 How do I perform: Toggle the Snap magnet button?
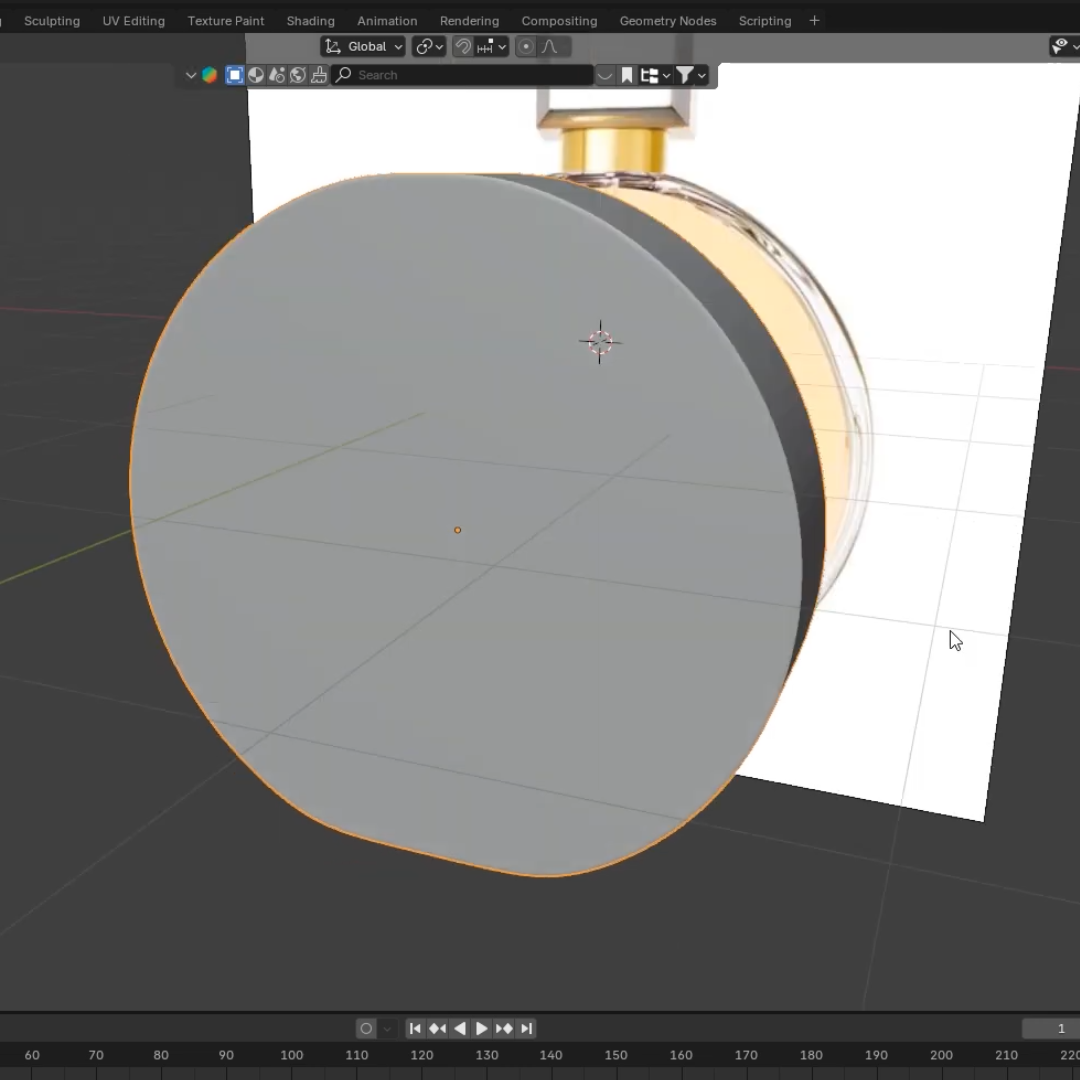463,46
